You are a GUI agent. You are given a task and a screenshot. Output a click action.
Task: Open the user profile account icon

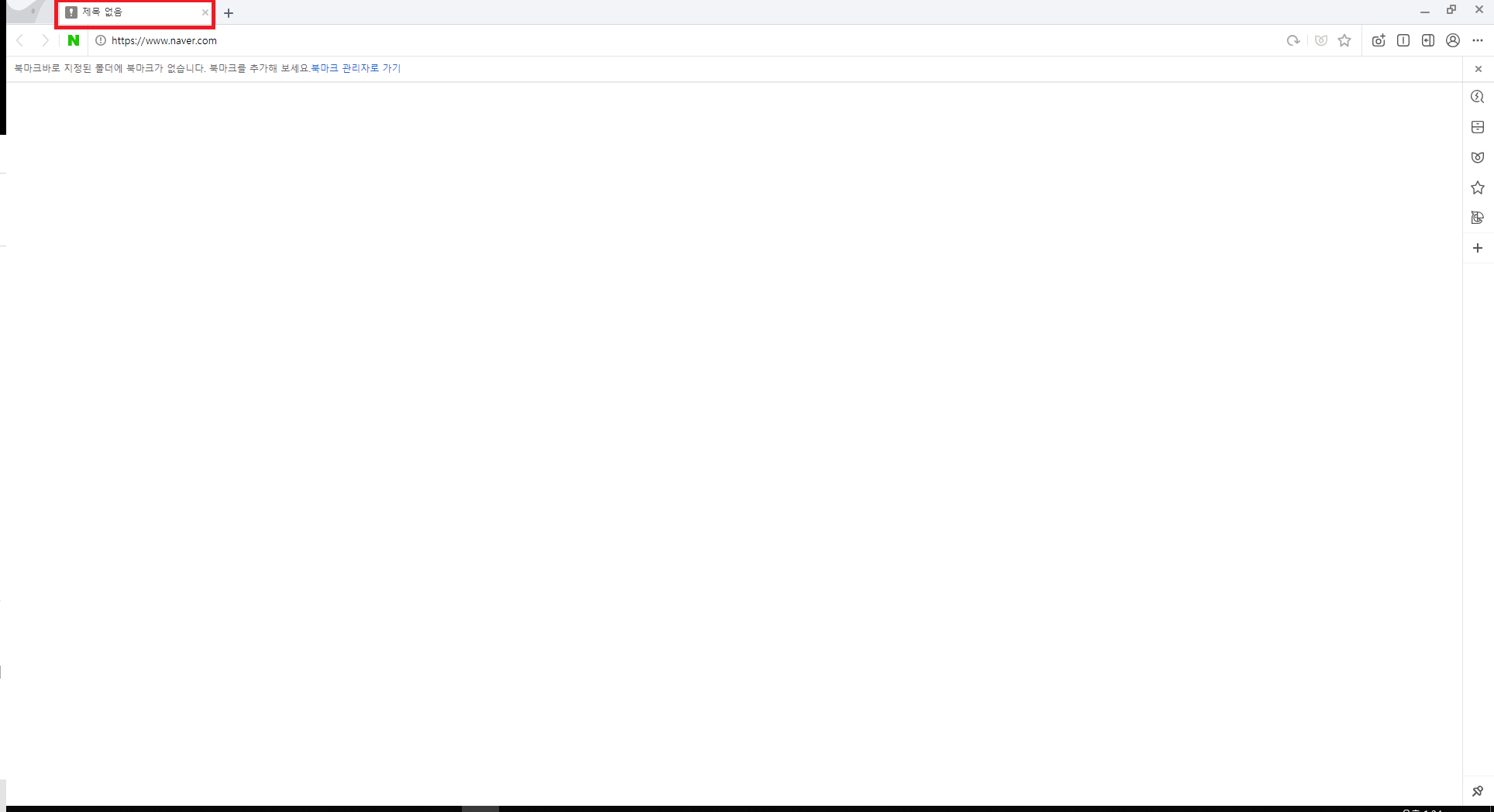tap(1453, 40)
